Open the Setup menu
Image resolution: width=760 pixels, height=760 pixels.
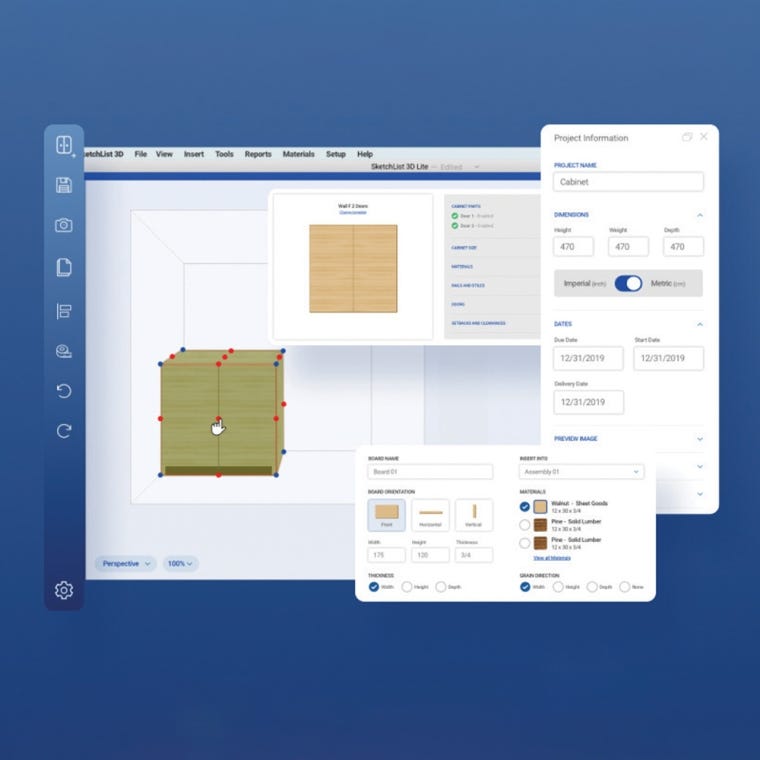pos(335,154)
